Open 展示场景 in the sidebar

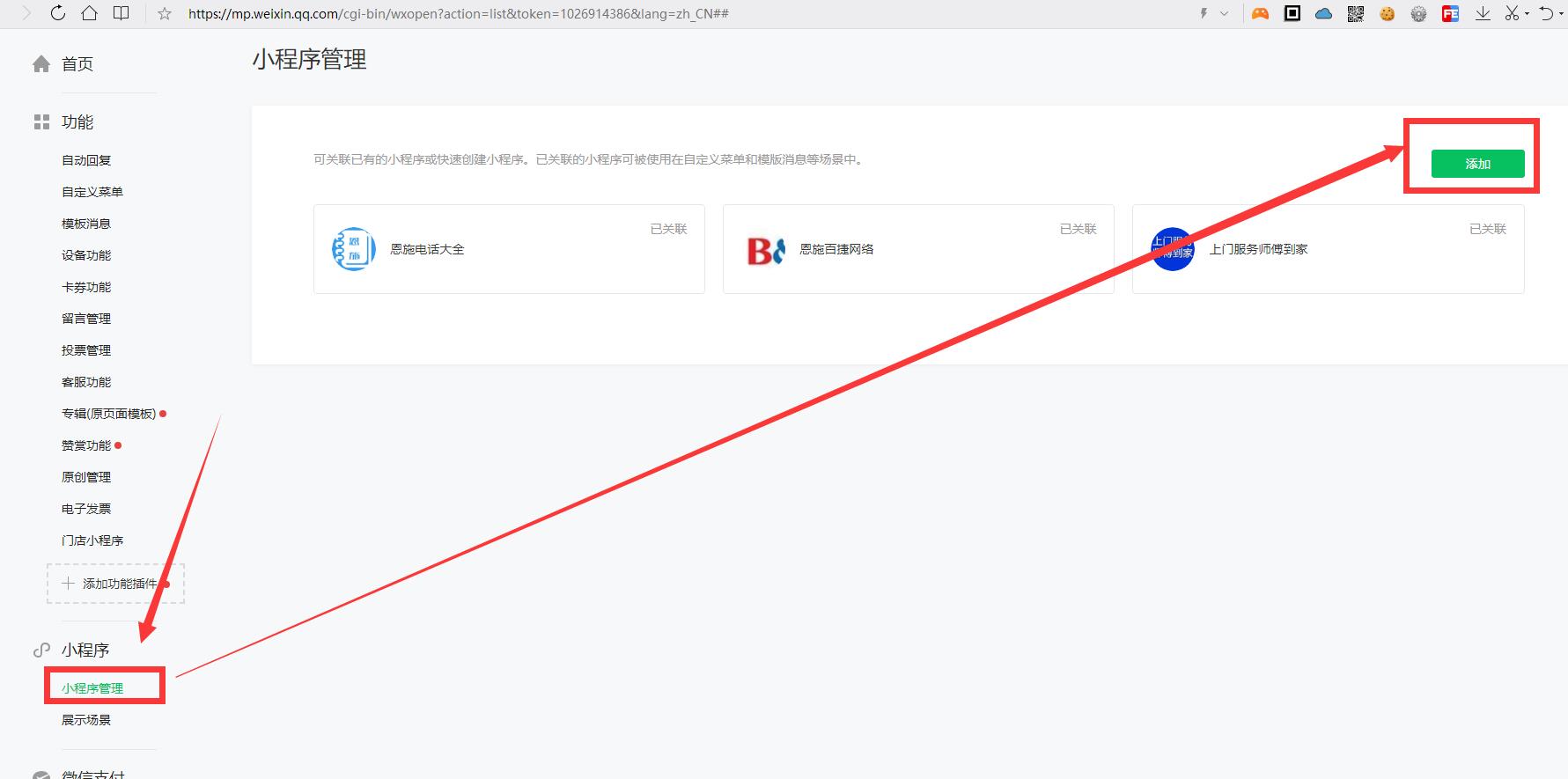[x=86, y=720]
